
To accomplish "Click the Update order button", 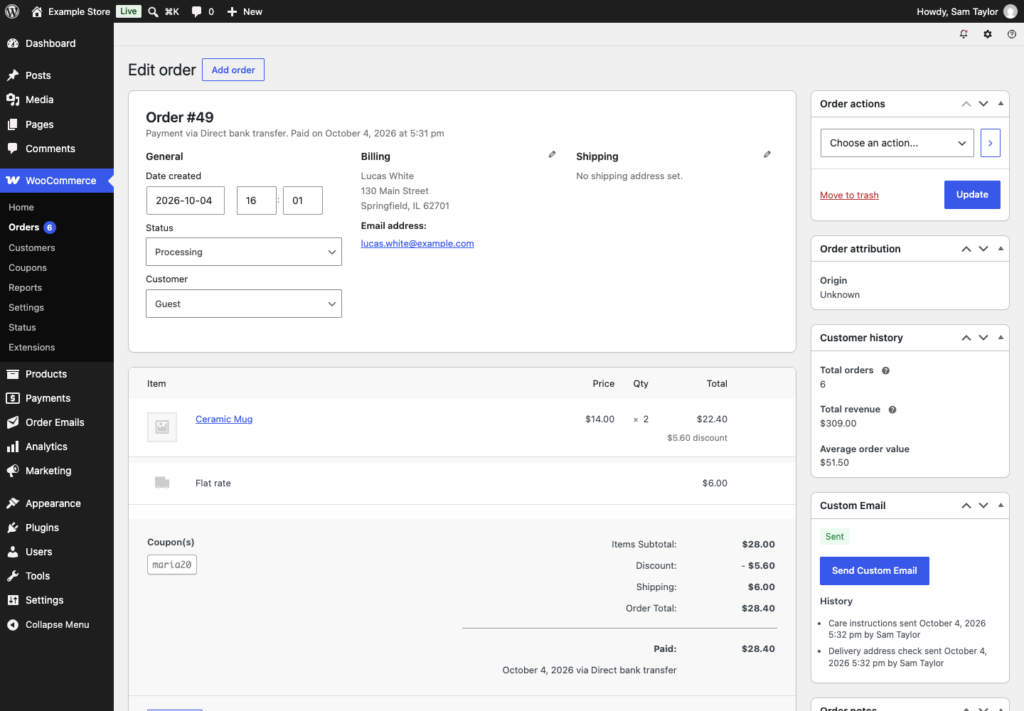I will point(972,195).
